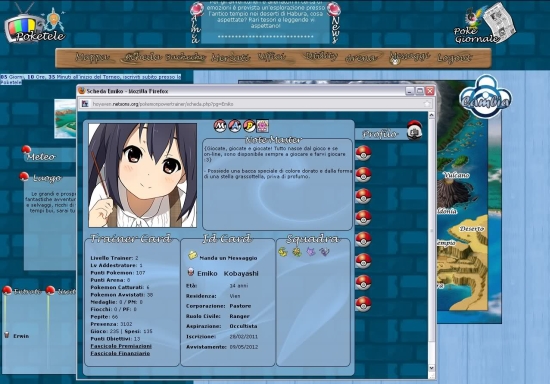Click the pink flower badge icon

(262, 126)
